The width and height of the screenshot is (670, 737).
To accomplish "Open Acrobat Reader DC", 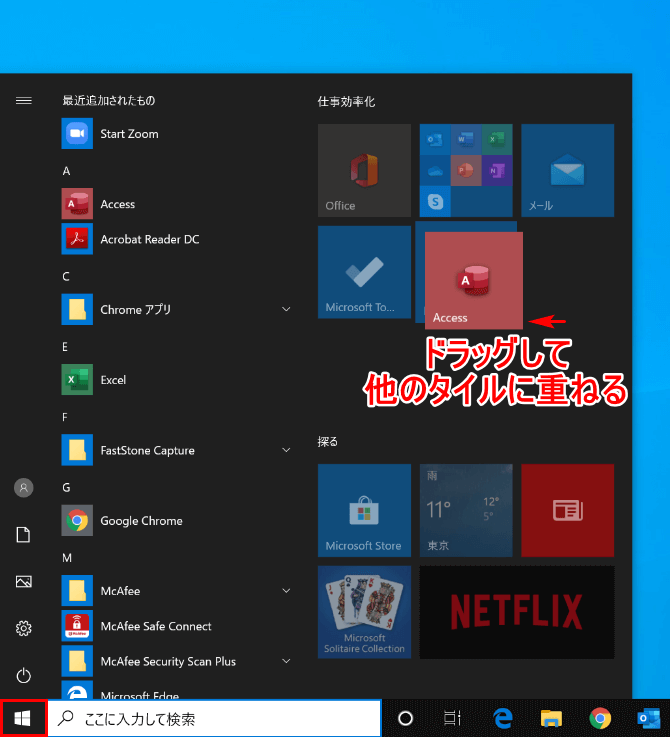I will 176,239.
